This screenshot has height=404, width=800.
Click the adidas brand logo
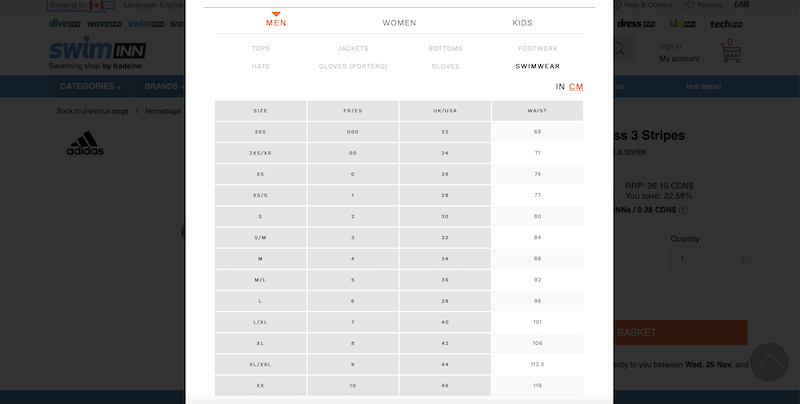(x=85, y=143)
